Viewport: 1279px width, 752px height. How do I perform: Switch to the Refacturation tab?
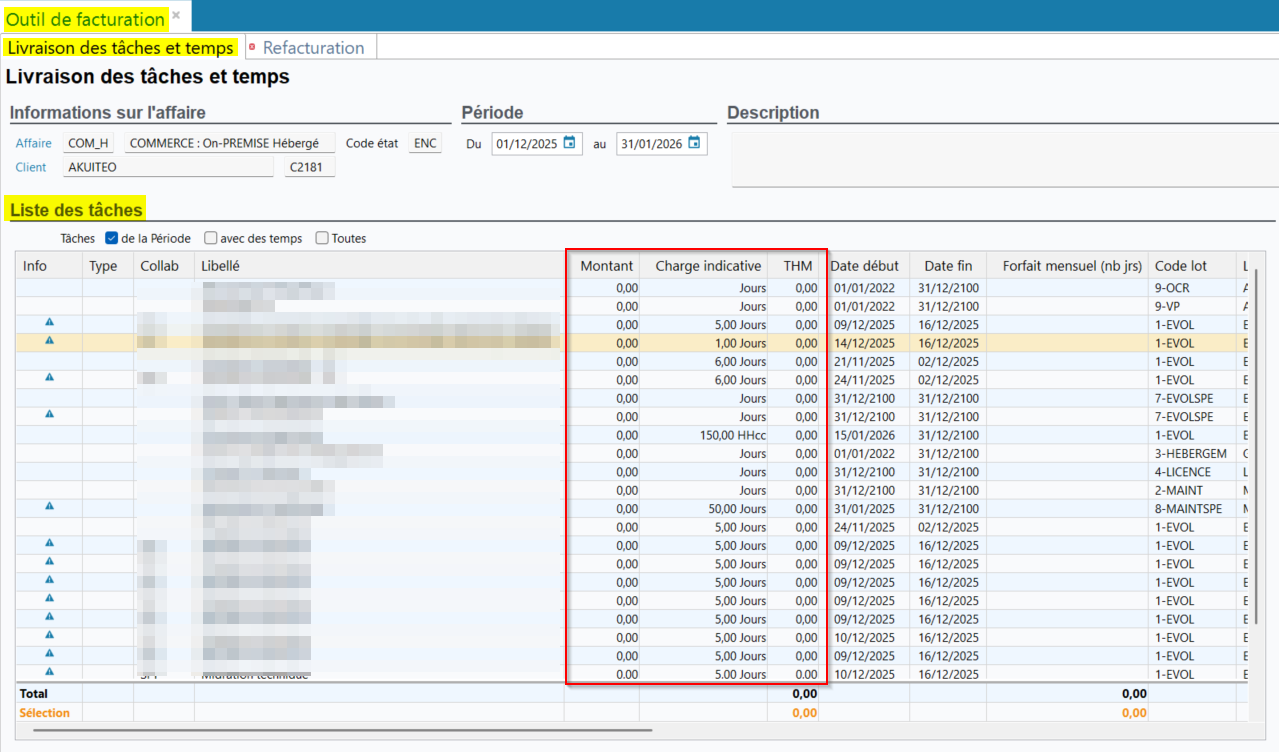point(313,47)
